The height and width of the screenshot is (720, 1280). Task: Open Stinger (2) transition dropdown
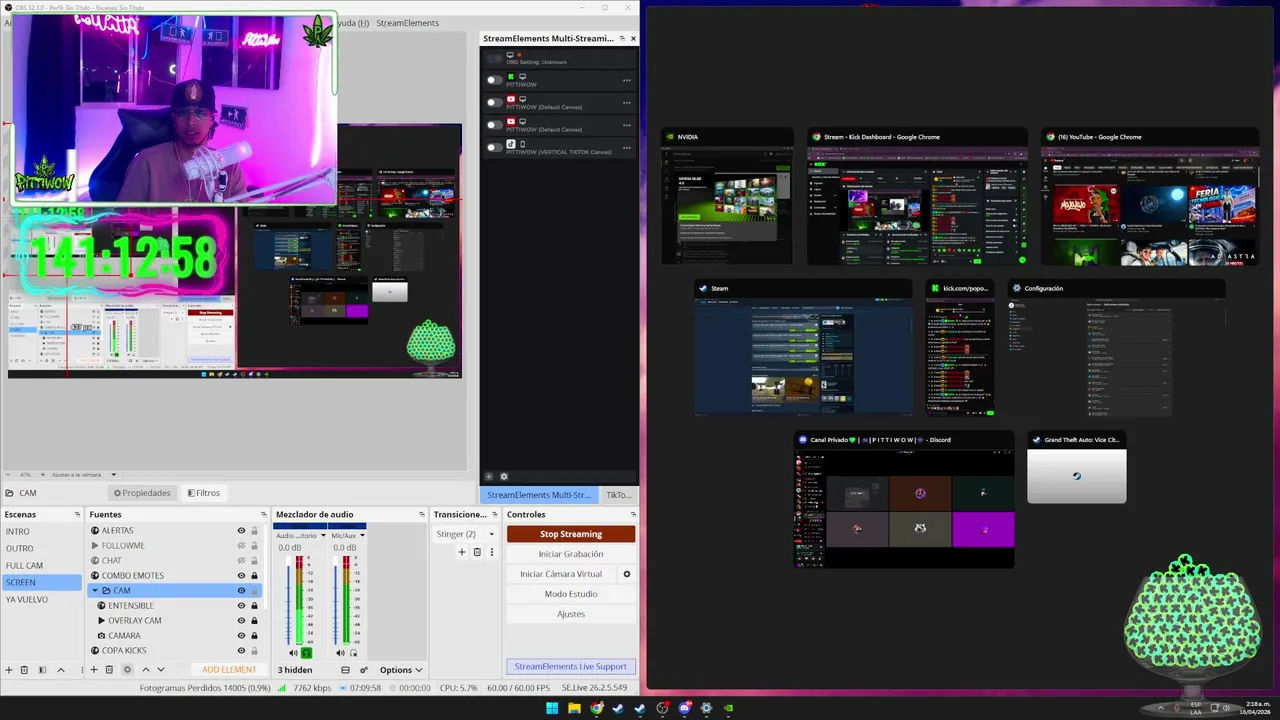point(465,534)
